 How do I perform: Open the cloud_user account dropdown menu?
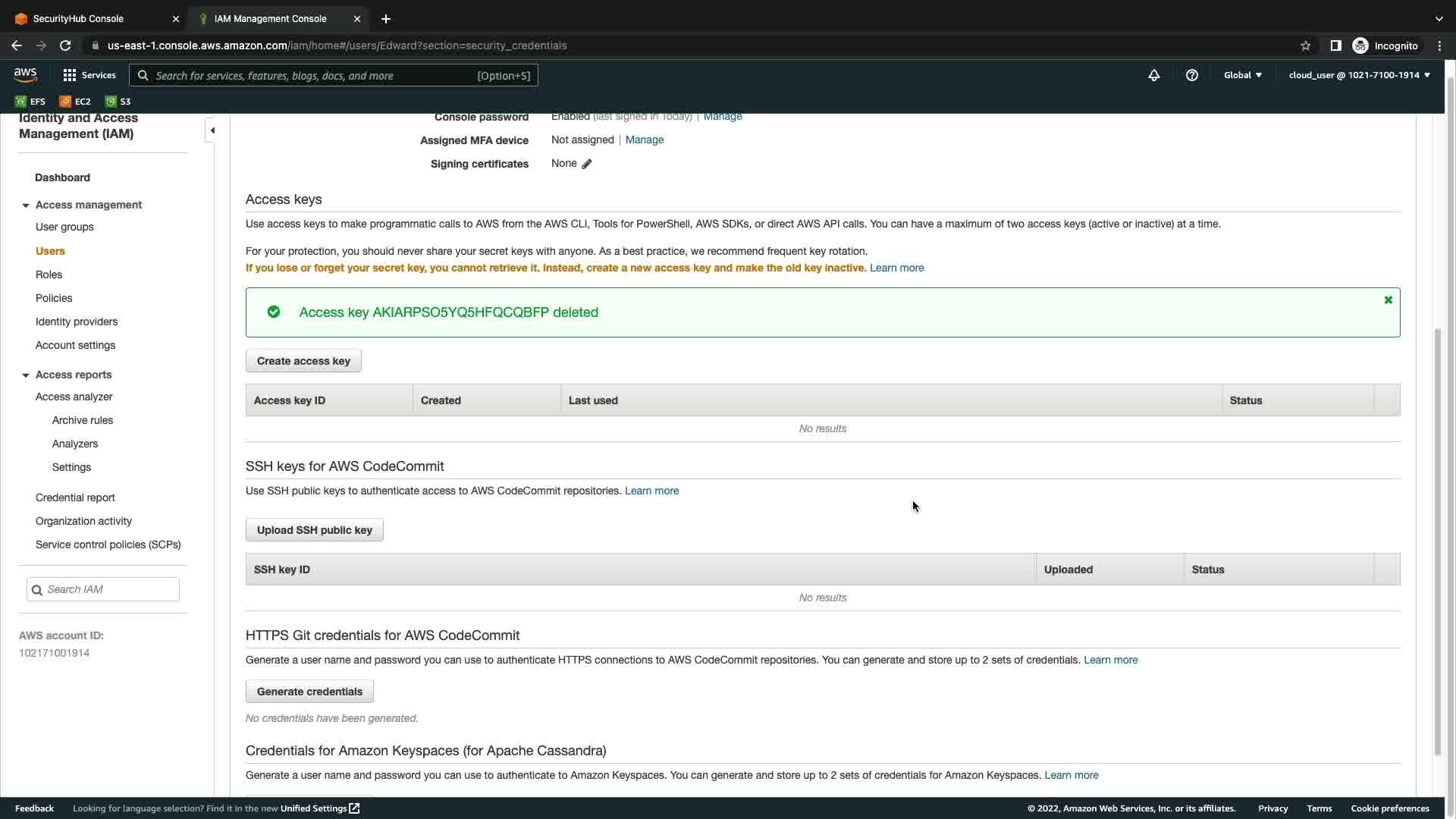coord(1358,75)
